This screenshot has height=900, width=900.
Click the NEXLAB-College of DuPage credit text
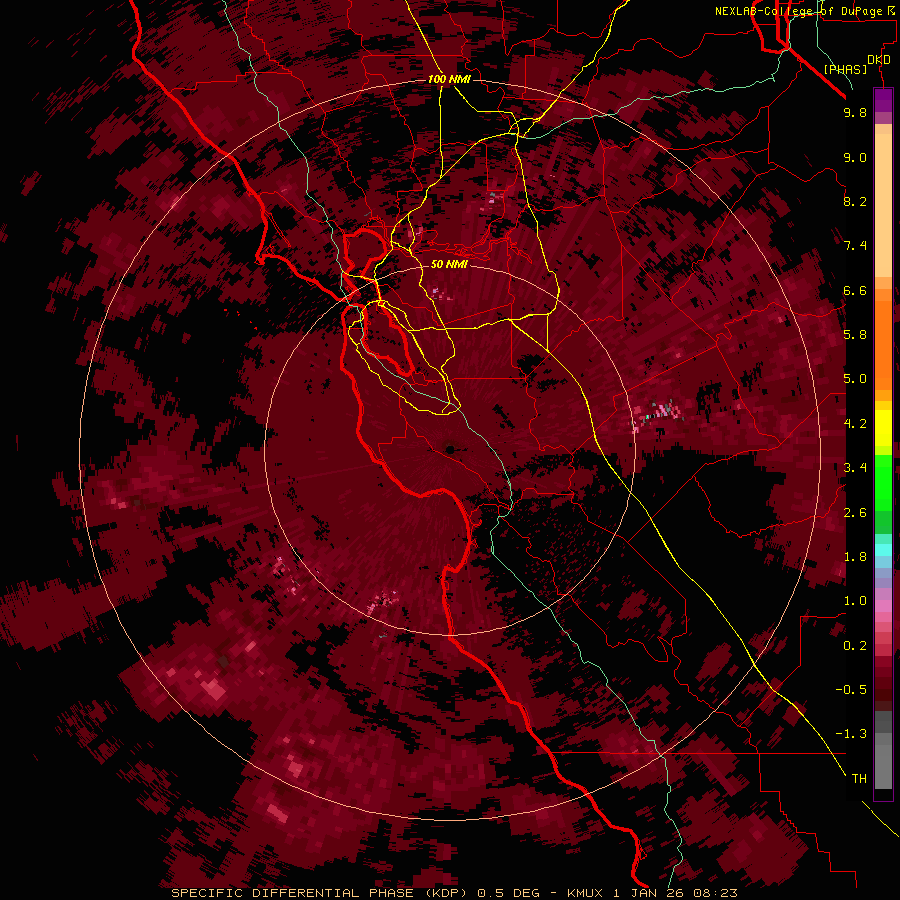tap(801, 11)
